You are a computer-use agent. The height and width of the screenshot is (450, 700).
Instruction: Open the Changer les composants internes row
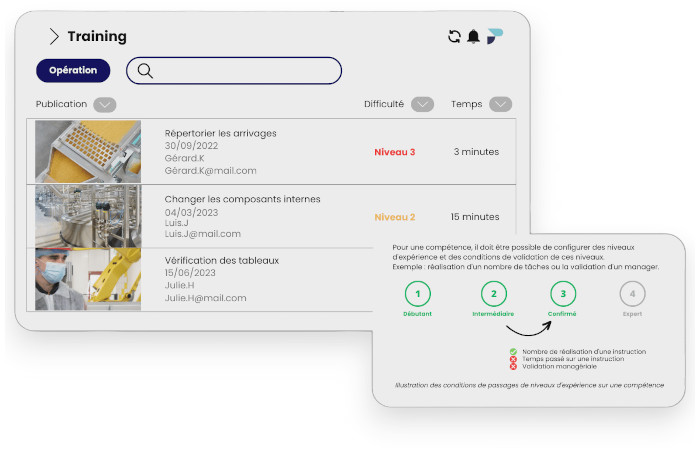click(x=242, y=199)
